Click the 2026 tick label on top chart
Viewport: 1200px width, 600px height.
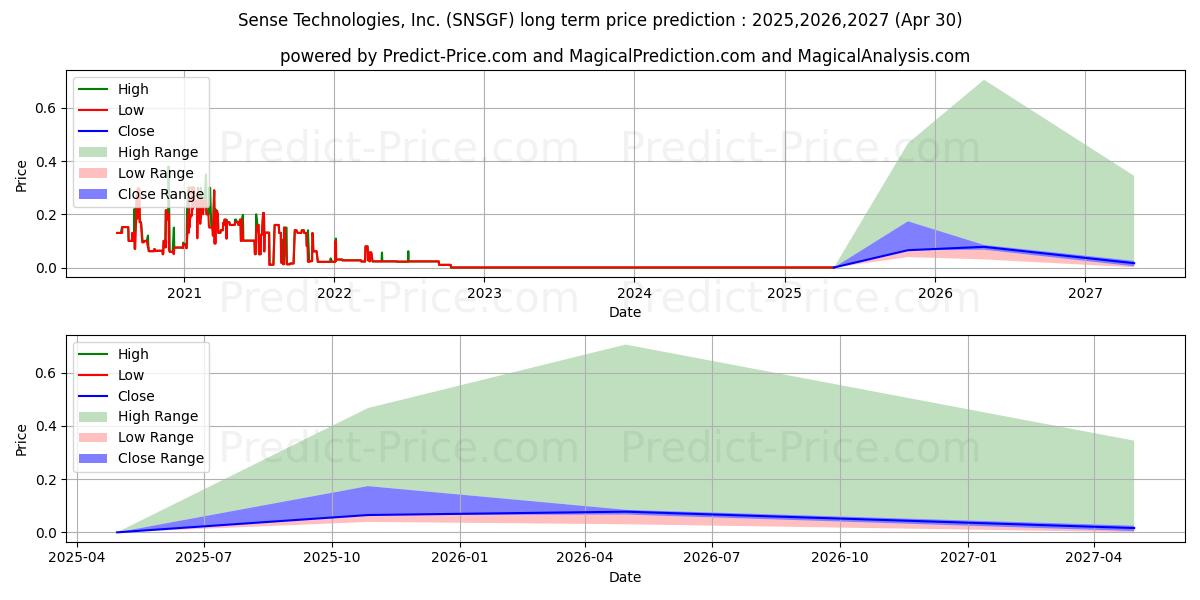(935, 293)
